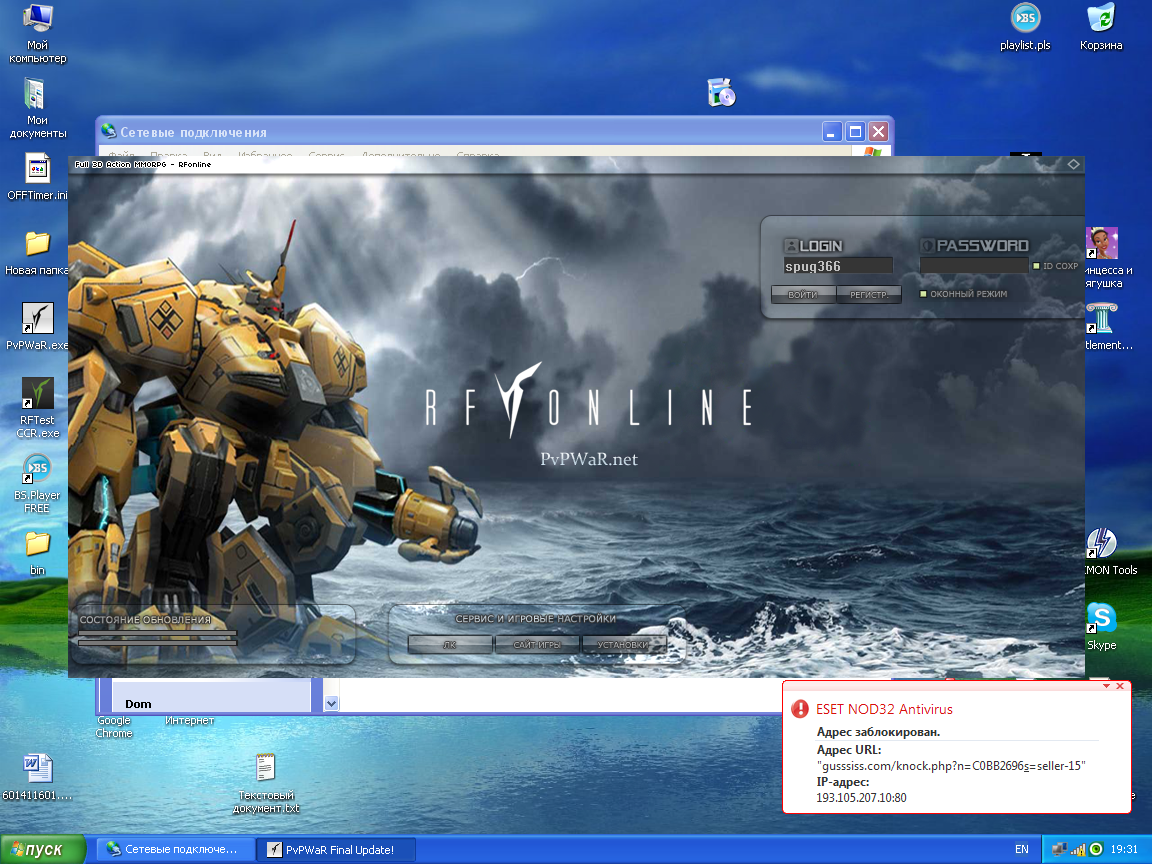Click the 19:31 taskbar clock
Screen dimensions: 1152x864
(1124, 849)
